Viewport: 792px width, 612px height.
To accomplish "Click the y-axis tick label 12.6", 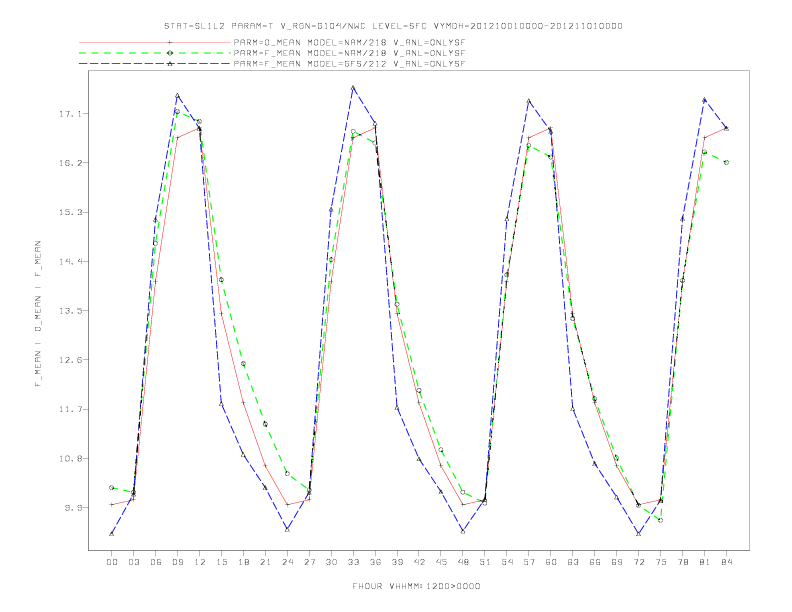I will point(70,360).
